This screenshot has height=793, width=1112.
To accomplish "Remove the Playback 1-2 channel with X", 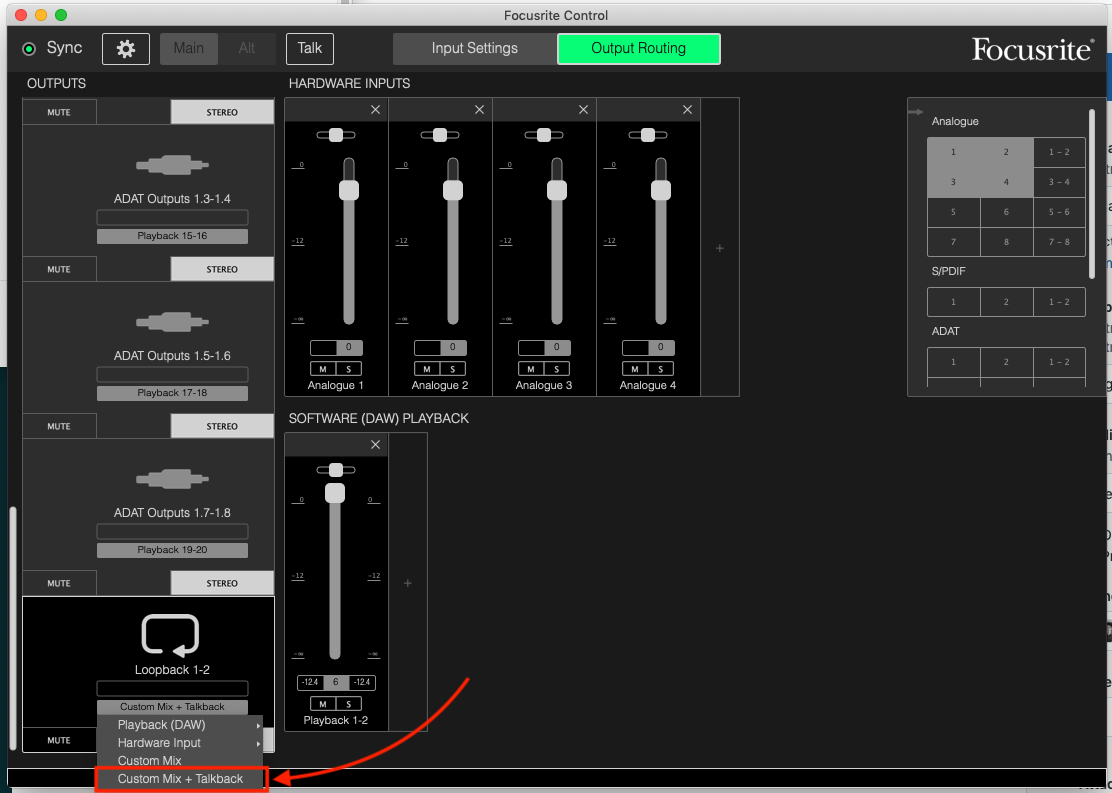I will click(x=375, y=445).
